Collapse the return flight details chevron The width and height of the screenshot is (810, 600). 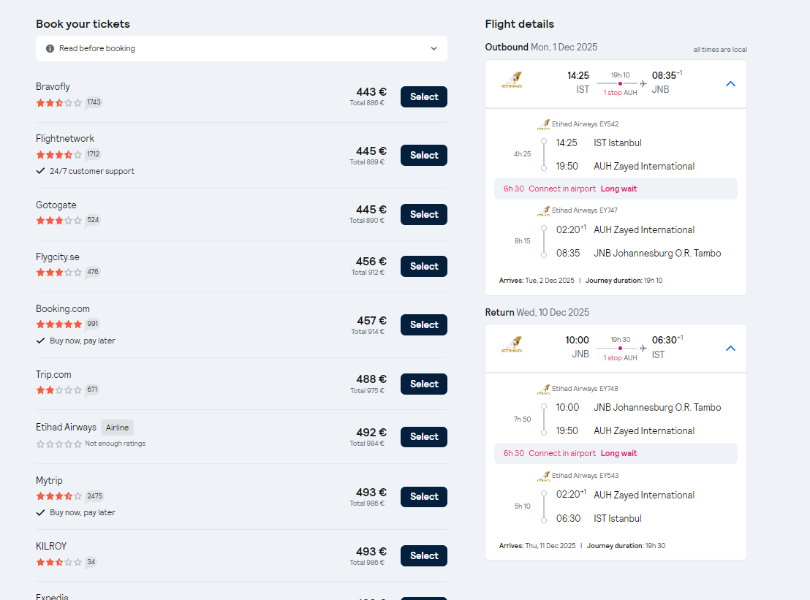[730, 348]
